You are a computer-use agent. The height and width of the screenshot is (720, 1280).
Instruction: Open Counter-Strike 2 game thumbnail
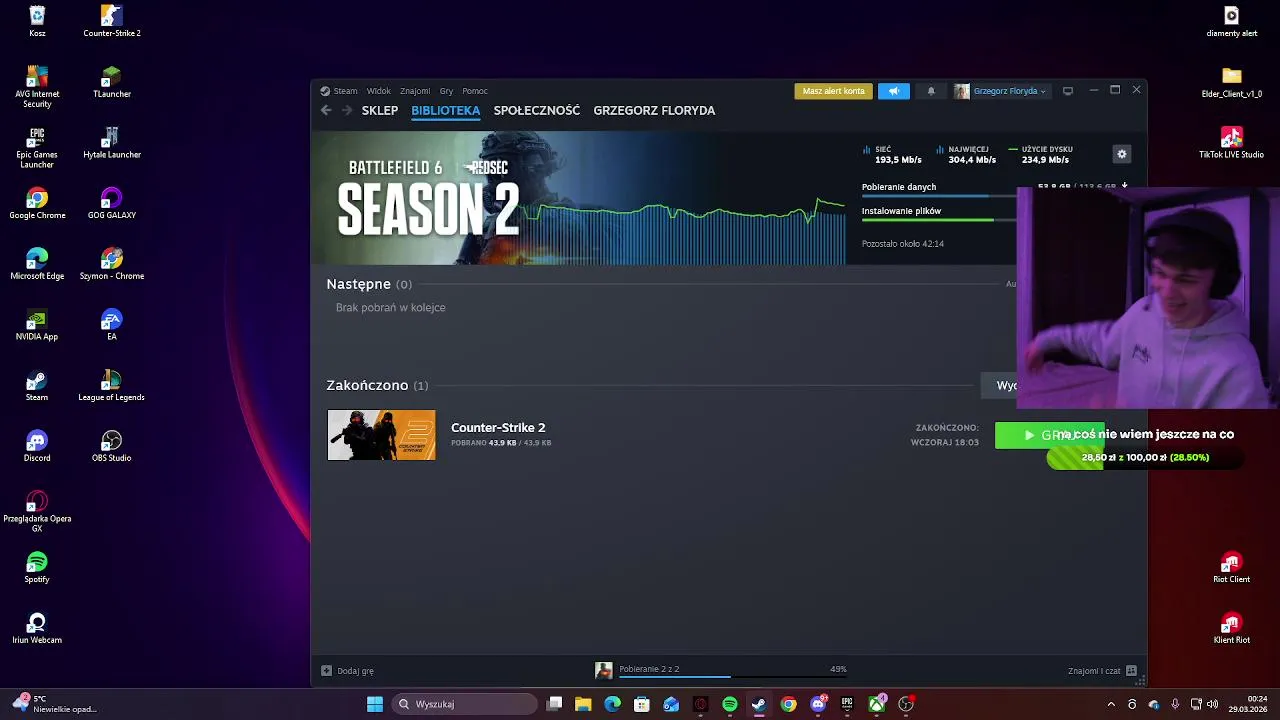click(381, 435)
